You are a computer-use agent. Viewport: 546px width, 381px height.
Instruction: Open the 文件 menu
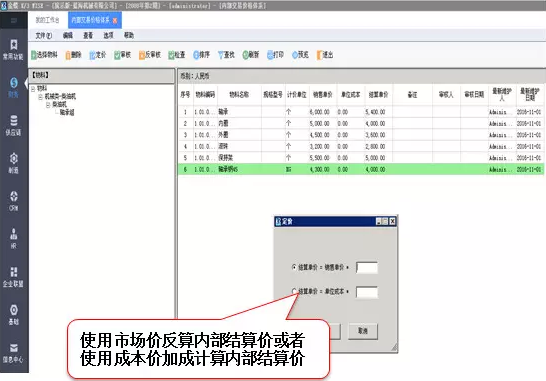pos(43,36)
